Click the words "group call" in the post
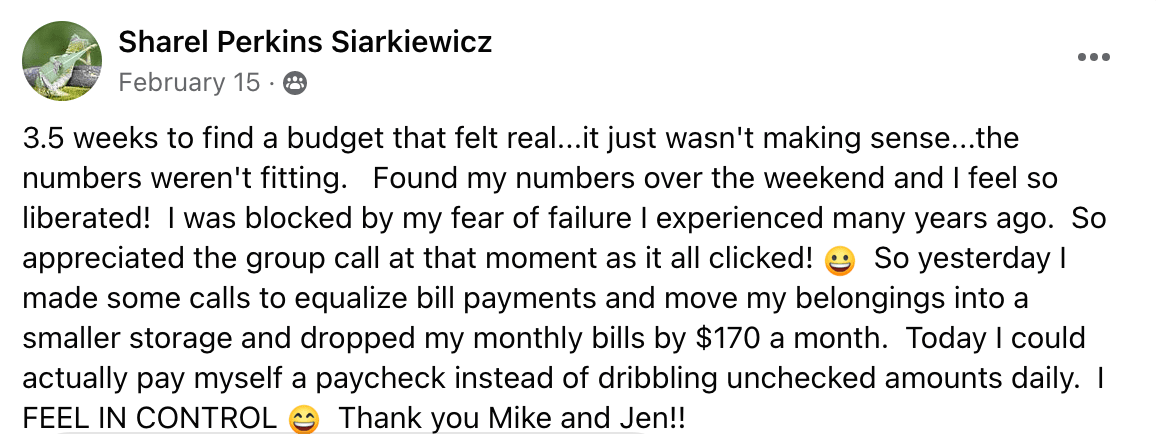 point(362,259)
